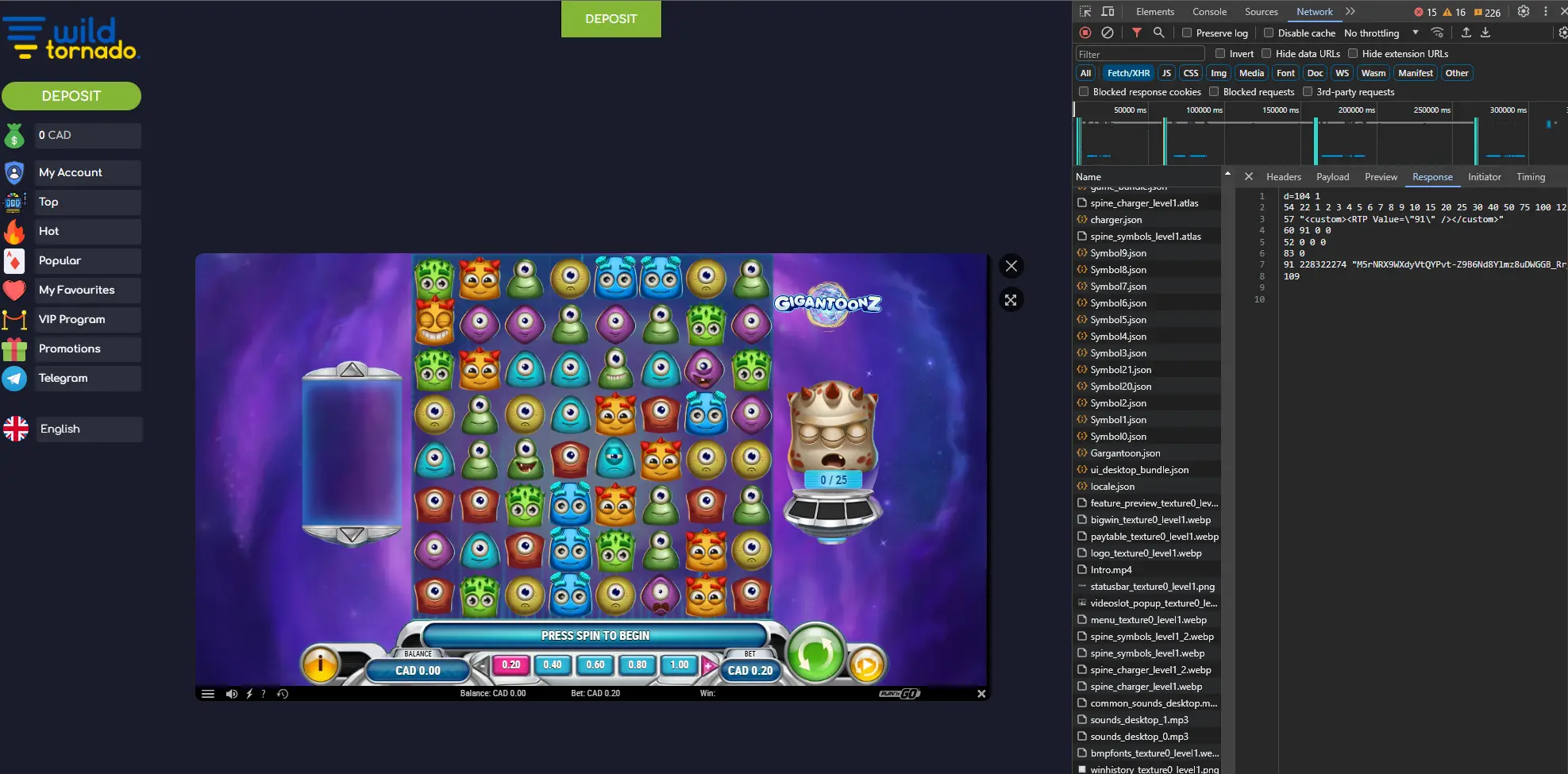Screen dimensions: 1568x774
Task: Open the Payload tab
Action: 1333,176
